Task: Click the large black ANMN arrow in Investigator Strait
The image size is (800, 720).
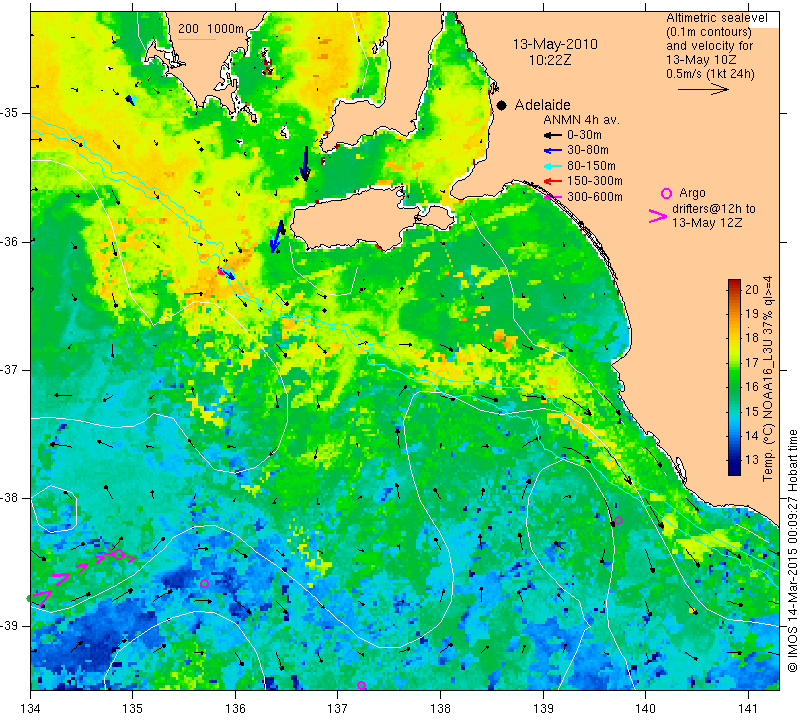Action: click(305, 163)
